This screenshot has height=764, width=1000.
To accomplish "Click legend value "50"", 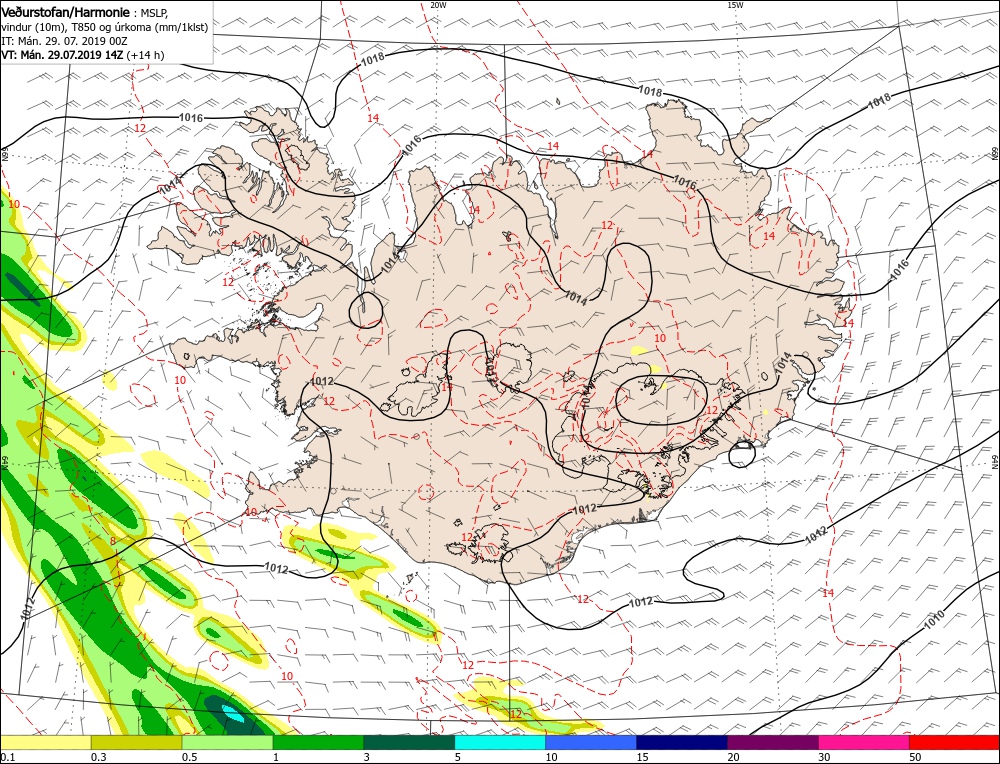I will [x=915, y=757].
